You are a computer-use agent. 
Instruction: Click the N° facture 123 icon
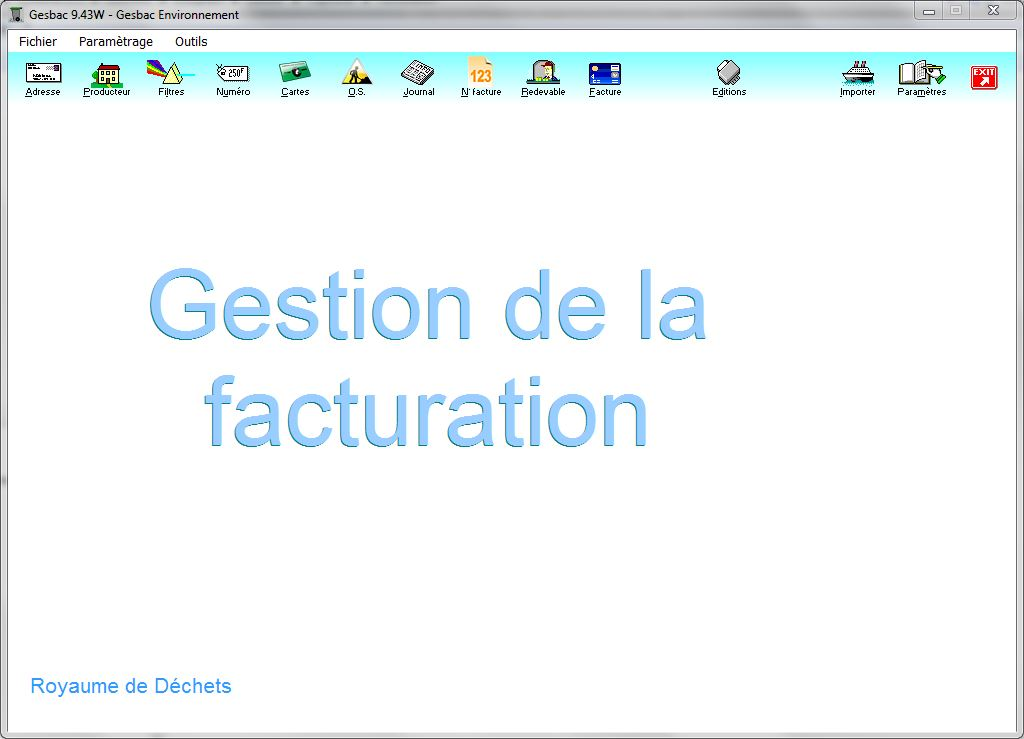(481, 73)
